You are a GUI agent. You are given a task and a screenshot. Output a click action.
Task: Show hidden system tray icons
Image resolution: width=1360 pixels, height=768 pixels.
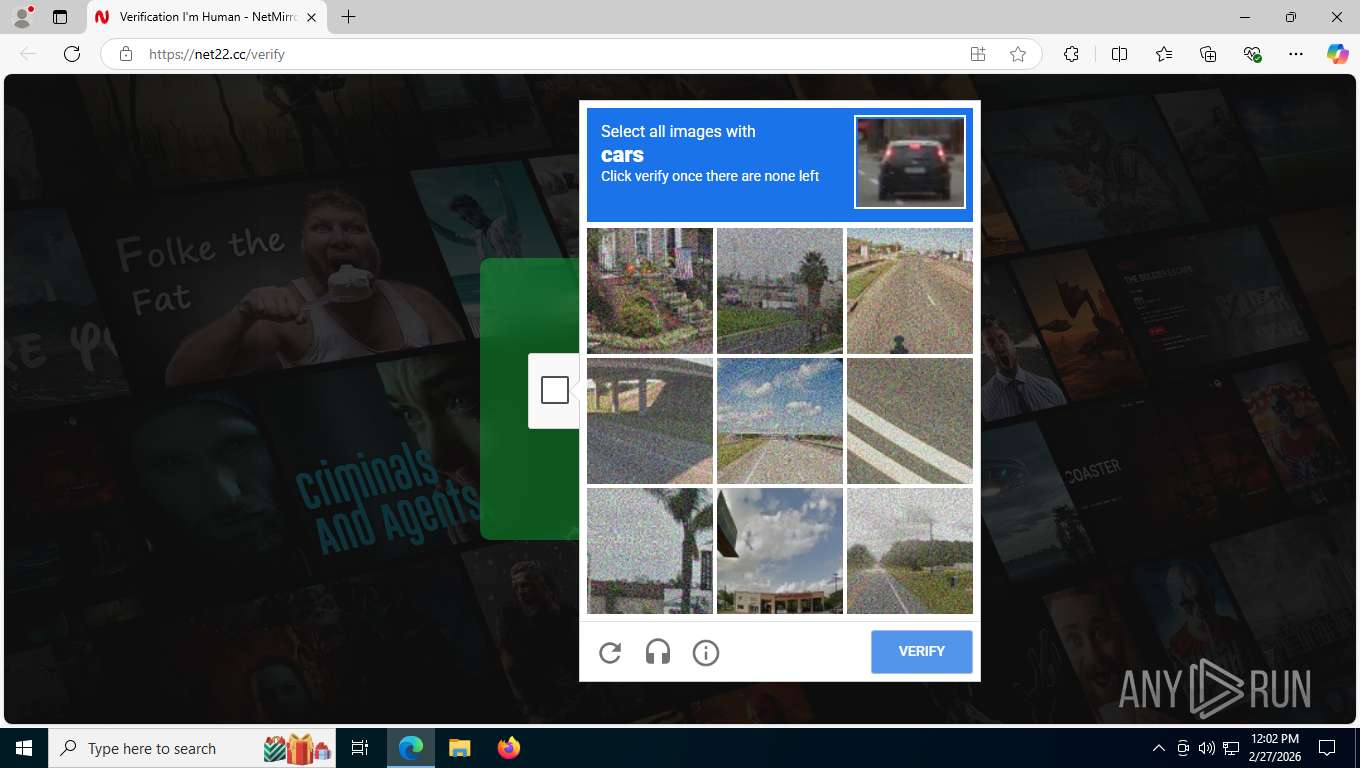click(1159, 748)
